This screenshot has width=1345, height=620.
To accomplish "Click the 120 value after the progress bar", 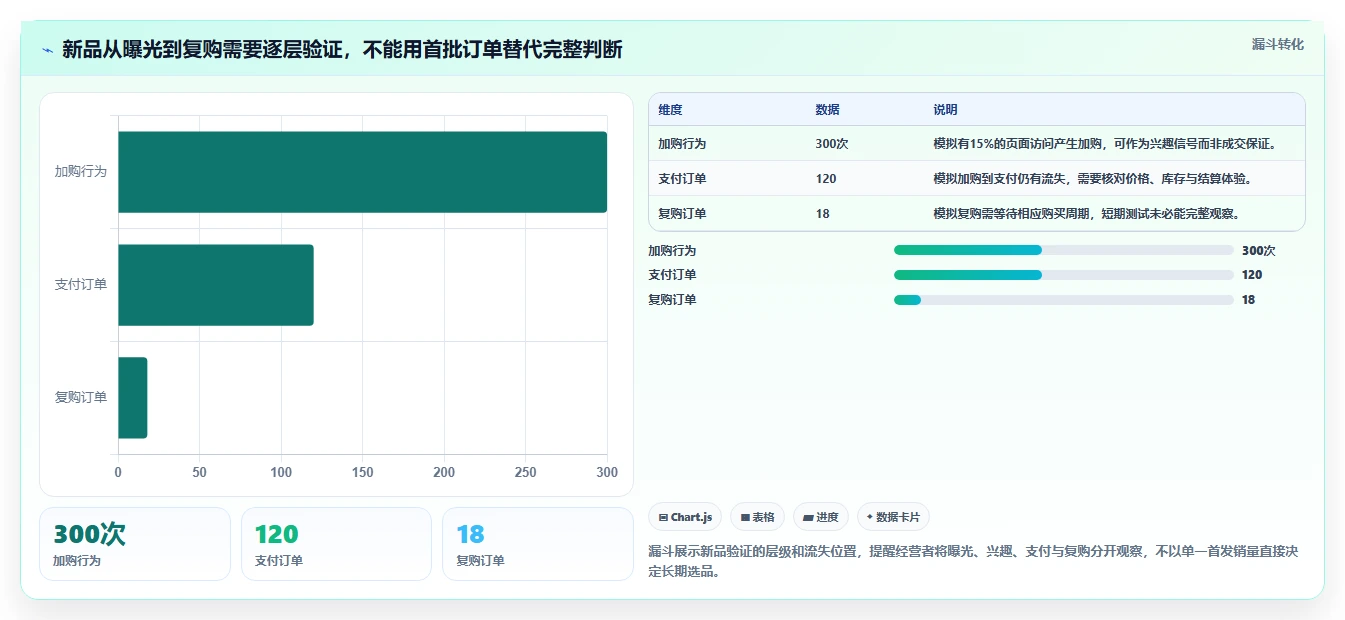I will tap(1252, 275).
